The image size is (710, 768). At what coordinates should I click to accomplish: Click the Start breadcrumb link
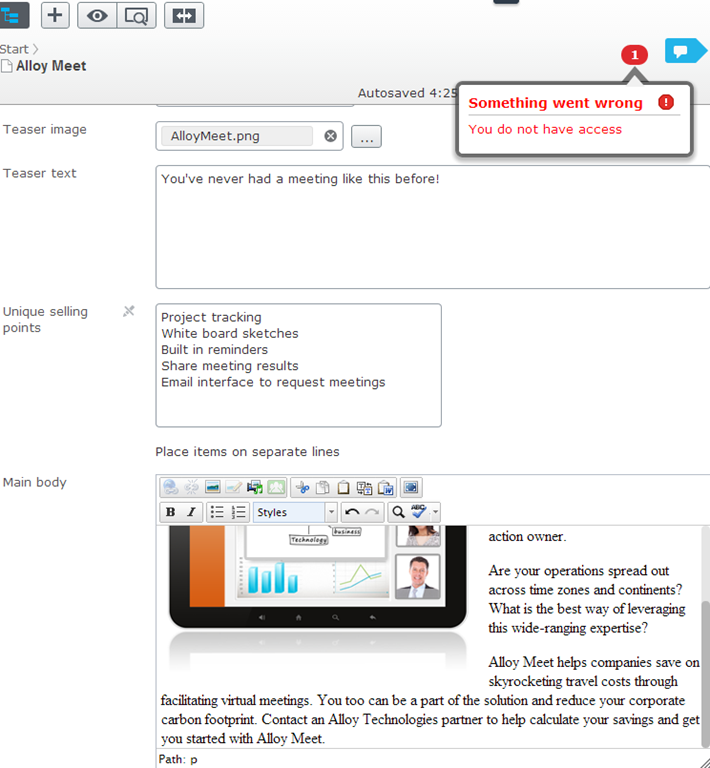(x=14, y=48)
